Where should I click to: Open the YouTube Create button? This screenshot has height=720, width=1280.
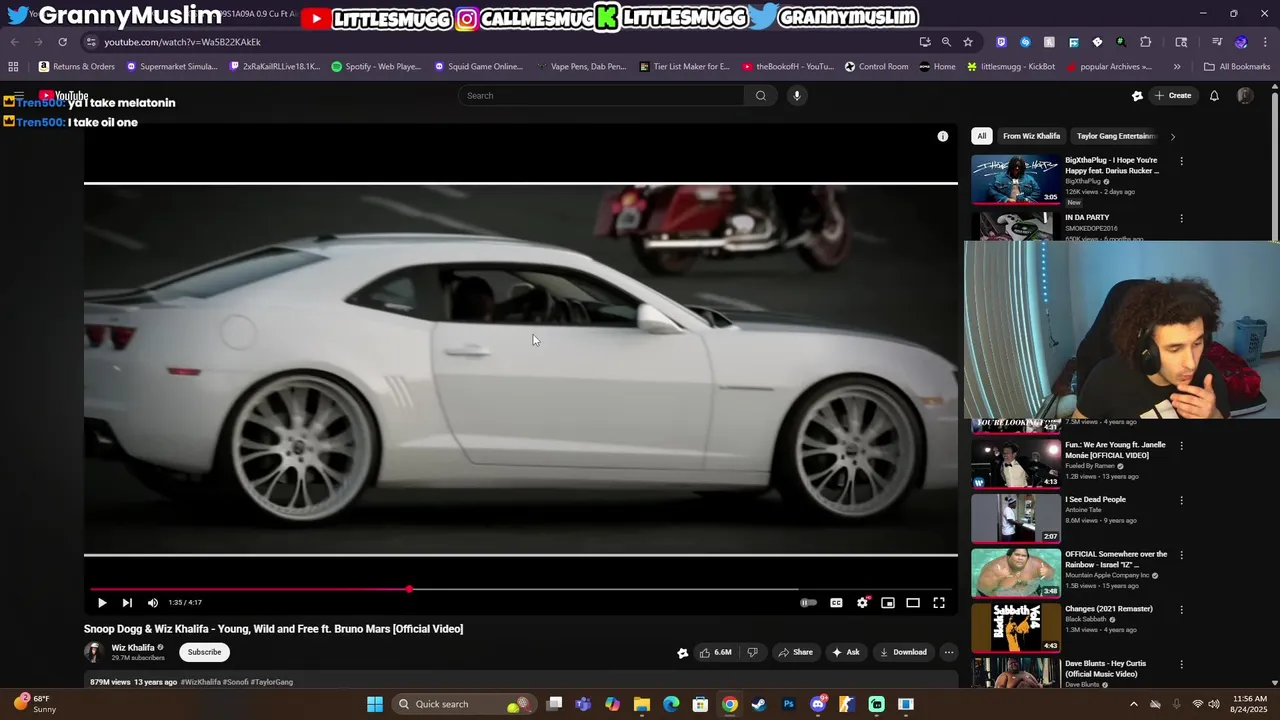click(x=1173, y=96)
